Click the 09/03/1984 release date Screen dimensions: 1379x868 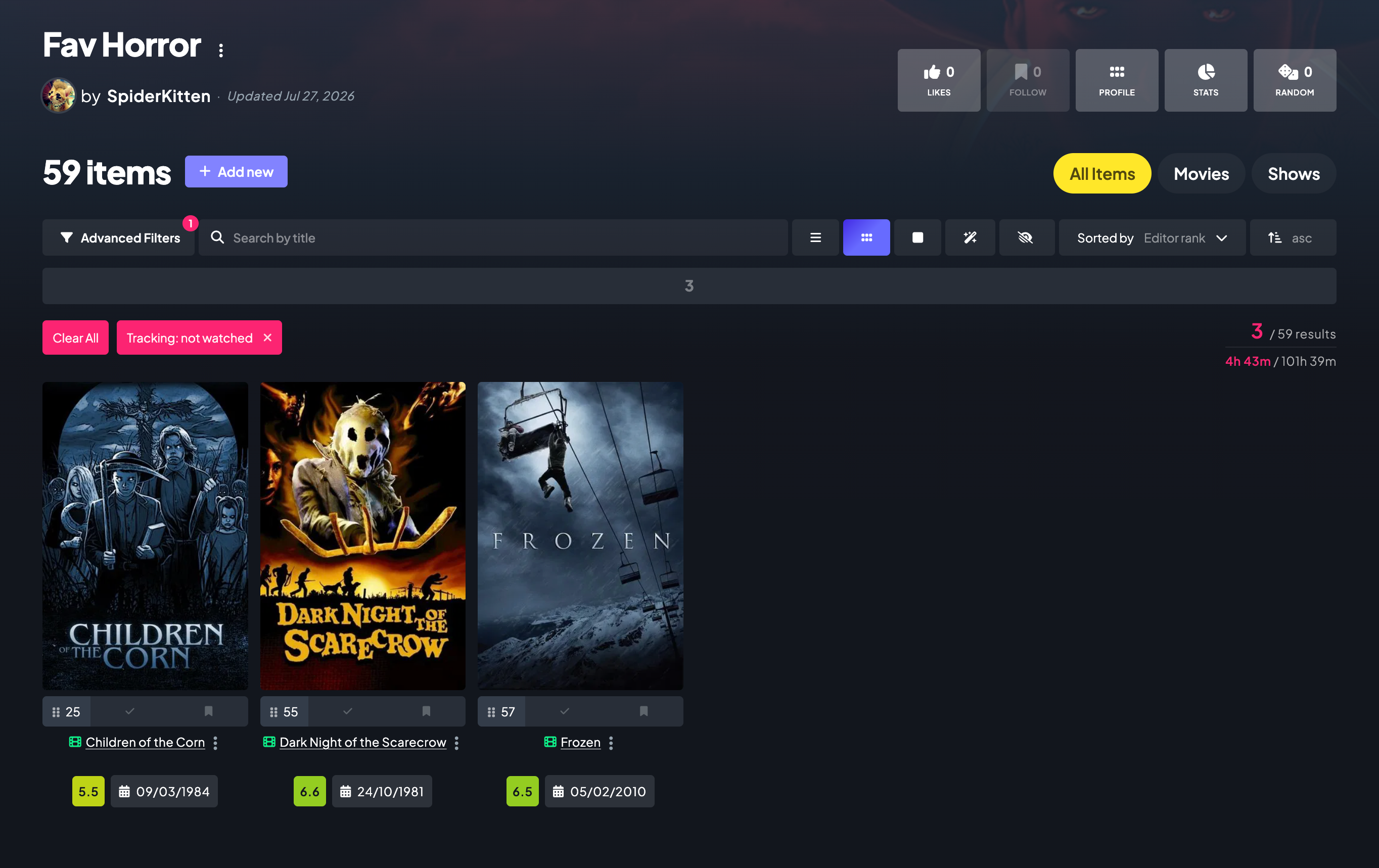tap(164, 791)
